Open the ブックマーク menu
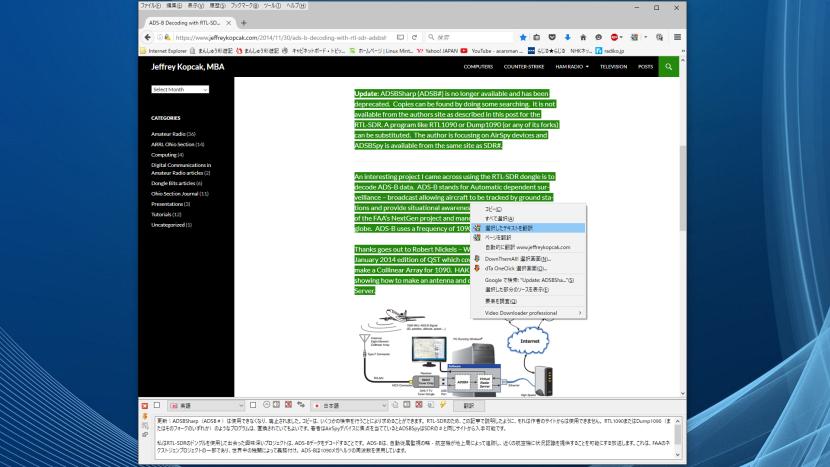This screenshot has width=830, height=467. pos(244,5)
